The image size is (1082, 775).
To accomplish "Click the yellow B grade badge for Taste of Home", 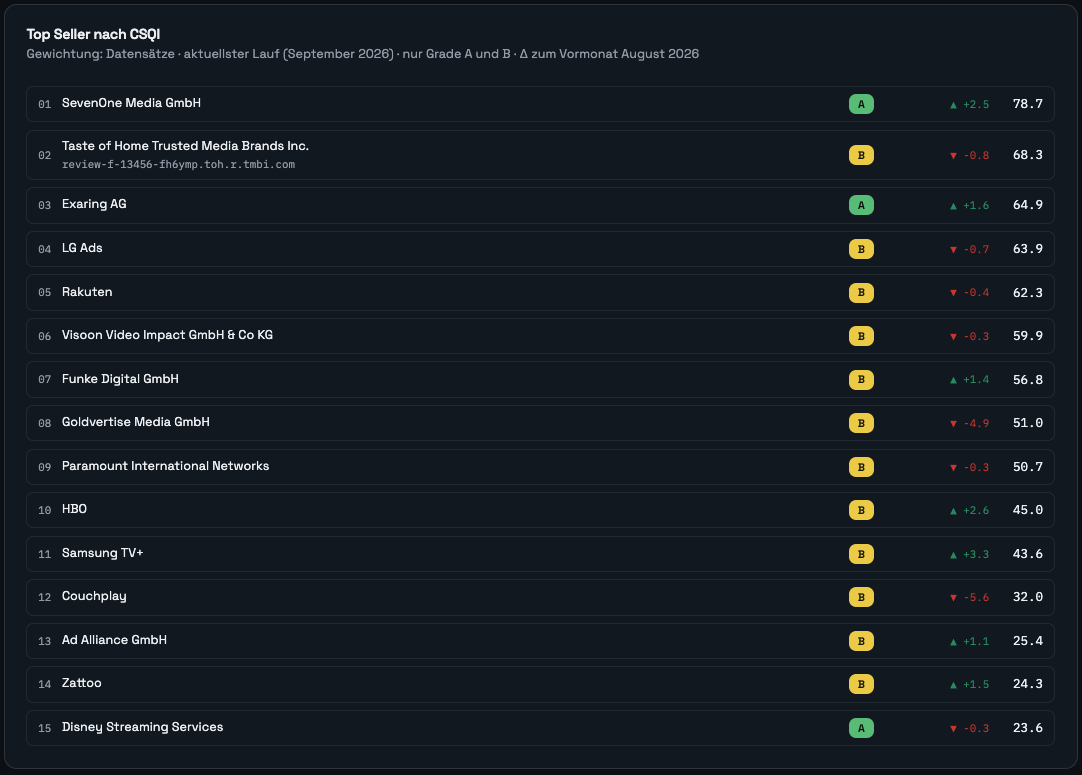I will point(861,155).
